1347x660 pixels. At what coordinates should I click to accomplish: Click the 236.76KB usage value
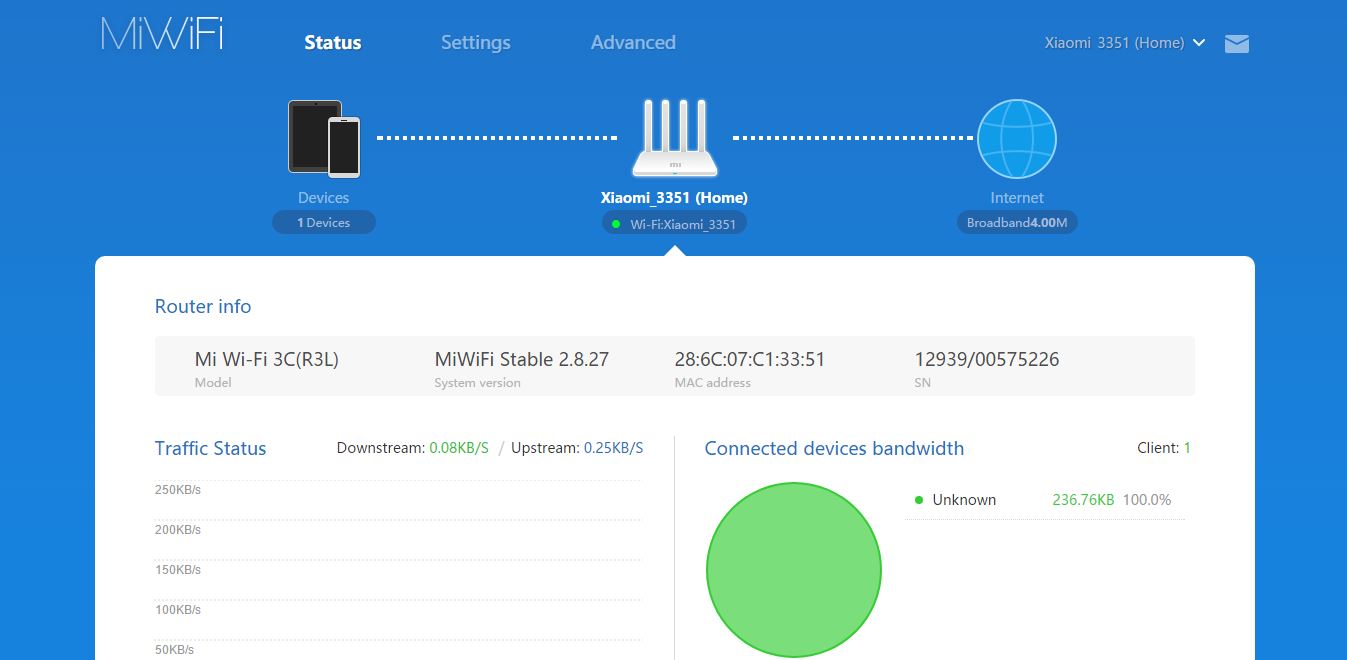(x=1083, y=500)
